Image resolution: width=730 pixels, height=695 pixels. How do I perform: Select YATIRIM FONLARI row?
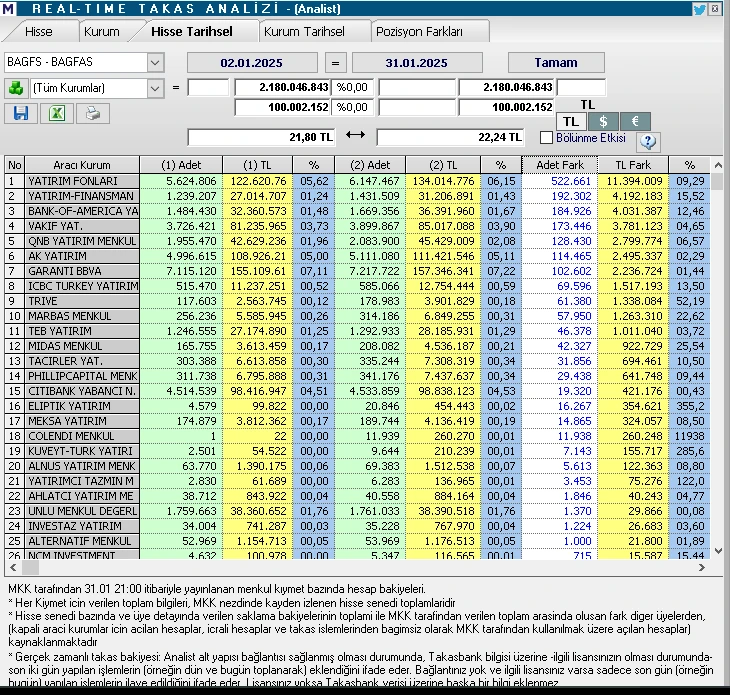point(357,181)
